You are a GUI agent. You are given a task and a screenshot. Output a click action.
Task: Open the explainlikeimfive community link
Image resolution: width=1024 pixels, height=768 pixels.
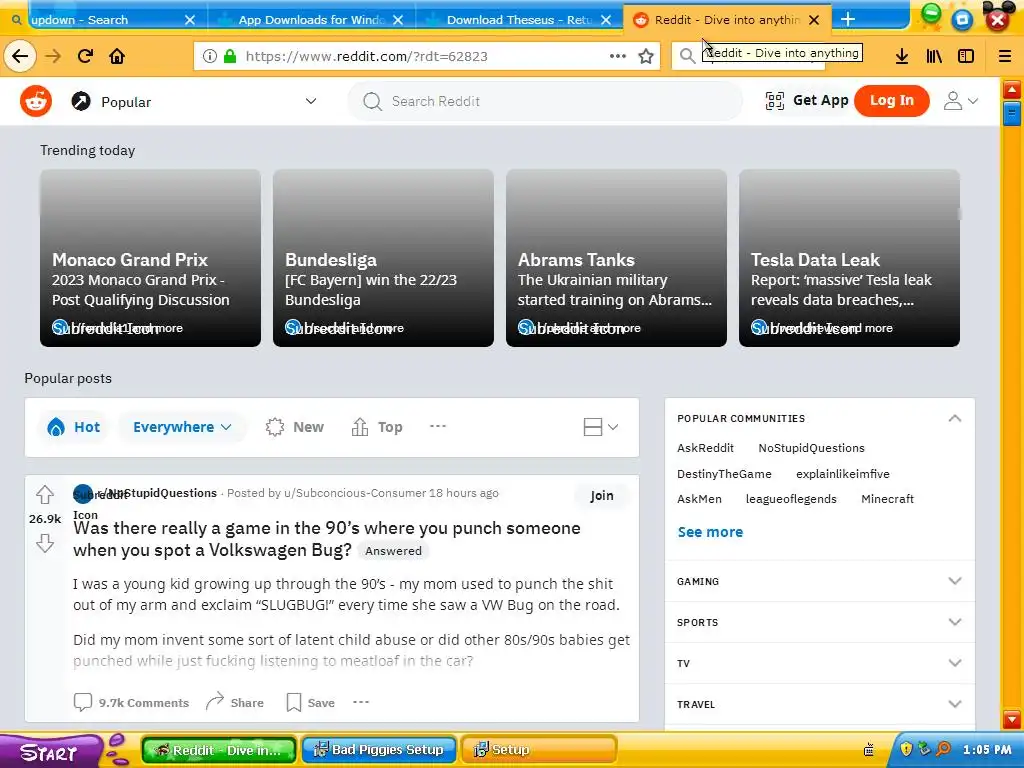point(842,474)
